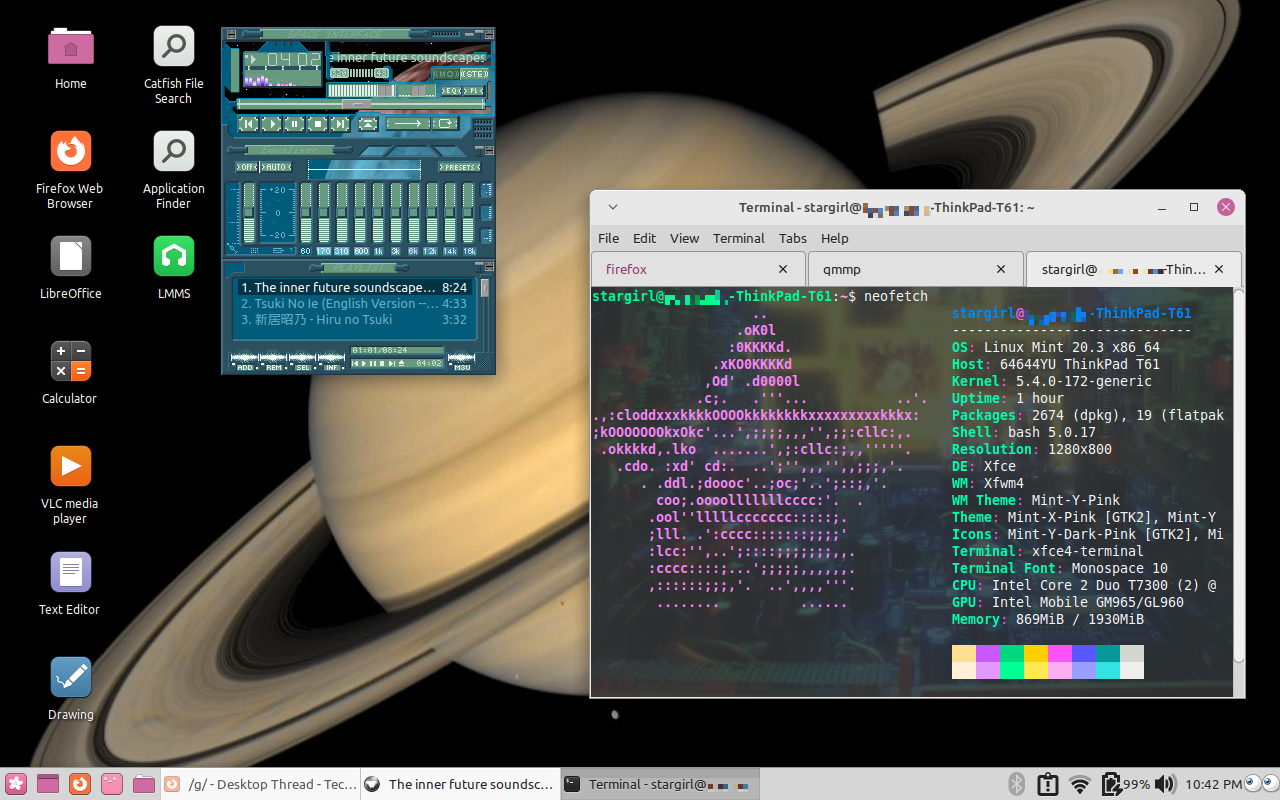Screen dimensions: 1280x800
Task: Toggle shuffle arrow button in qmmp
Action: (408, 124)
